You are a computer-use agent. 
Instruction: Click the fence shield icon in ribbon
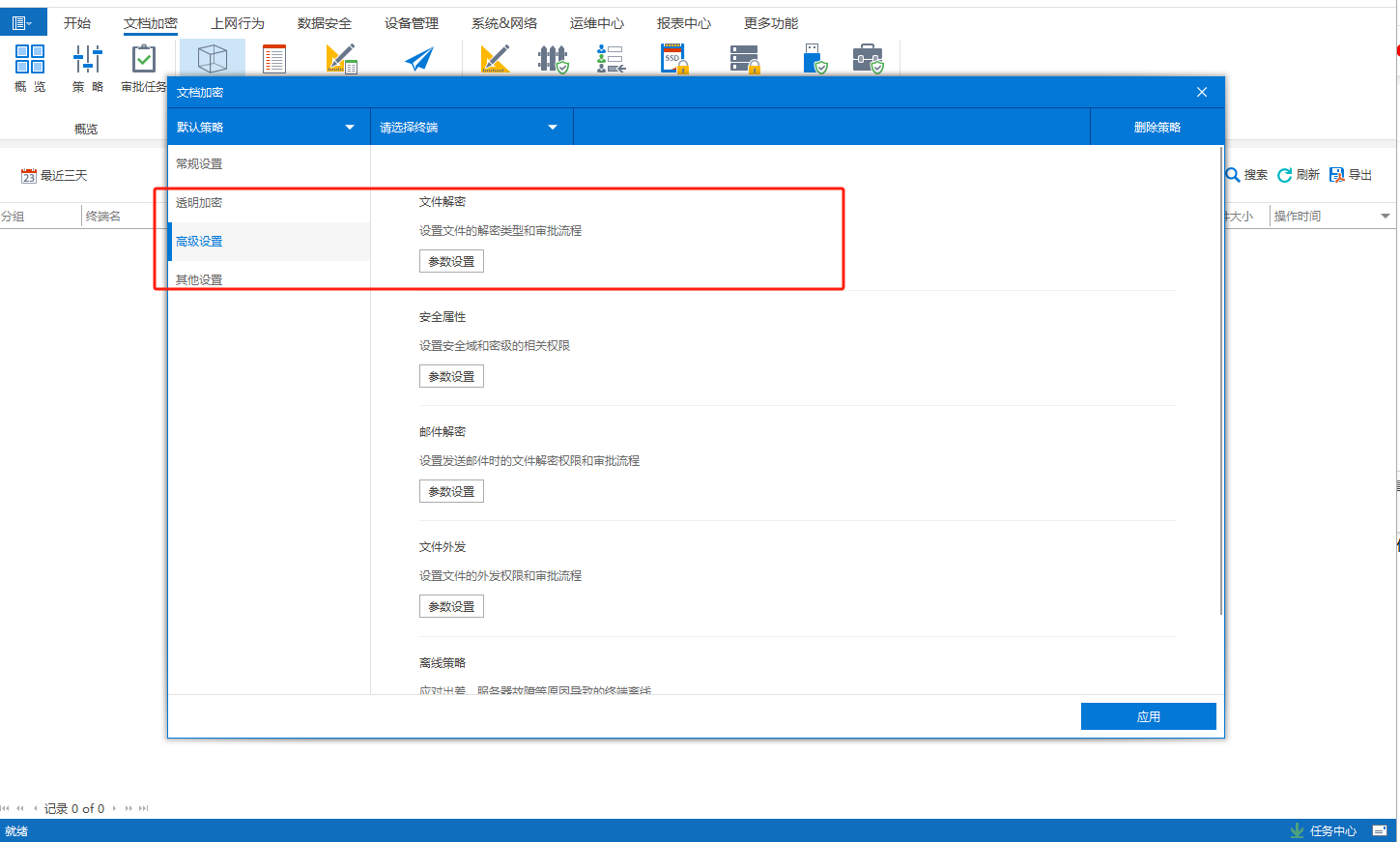[x=553, y=60]
